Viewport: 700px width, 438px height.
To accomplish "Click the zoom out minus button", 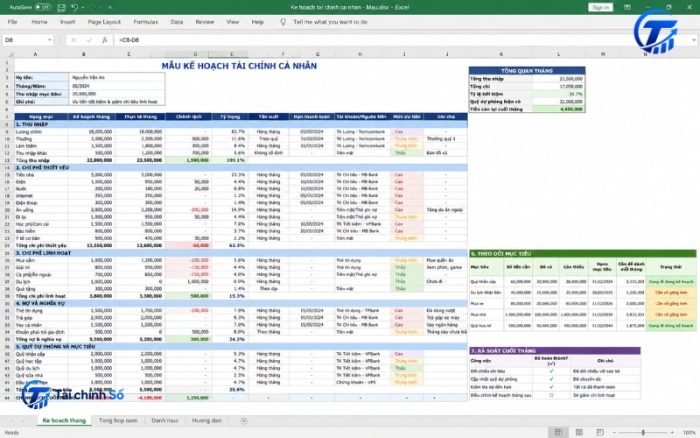I will coord(615,432).
